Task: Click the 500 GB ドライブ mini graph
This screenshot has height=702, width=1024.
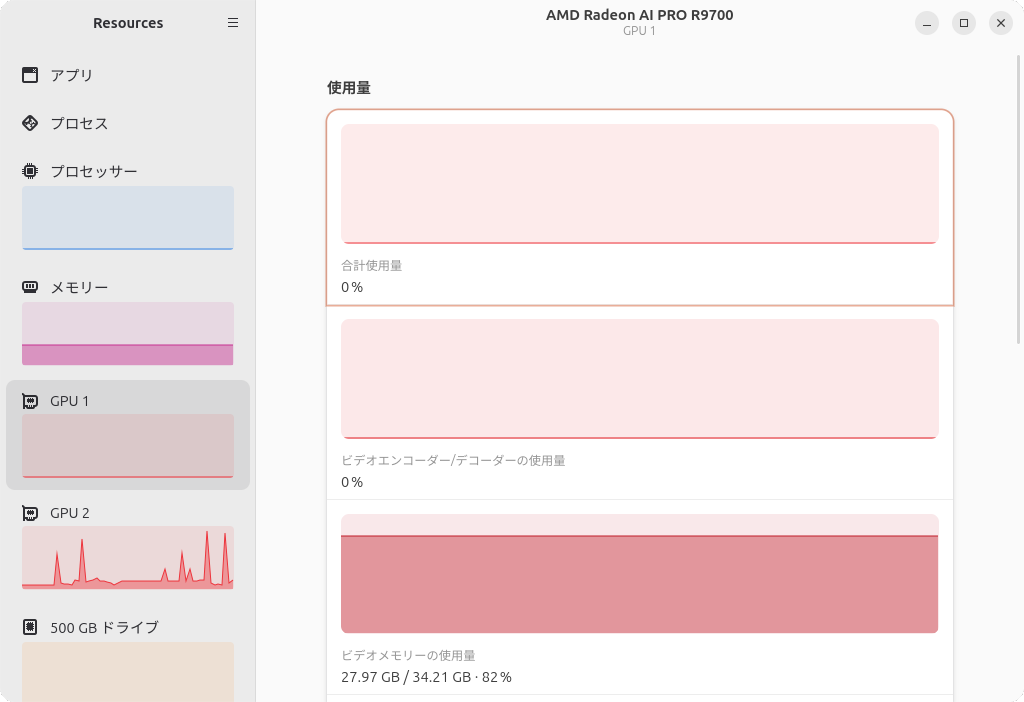Action: coord(128,672)
